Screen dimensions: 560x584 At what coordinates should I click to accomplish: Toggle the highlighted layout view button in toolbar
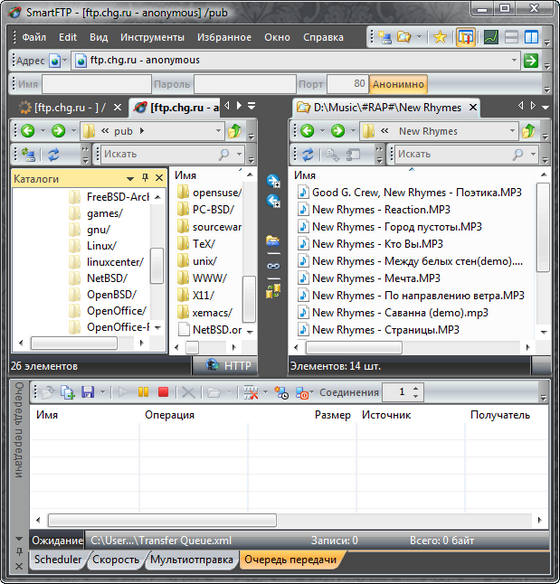pos(465,37)
